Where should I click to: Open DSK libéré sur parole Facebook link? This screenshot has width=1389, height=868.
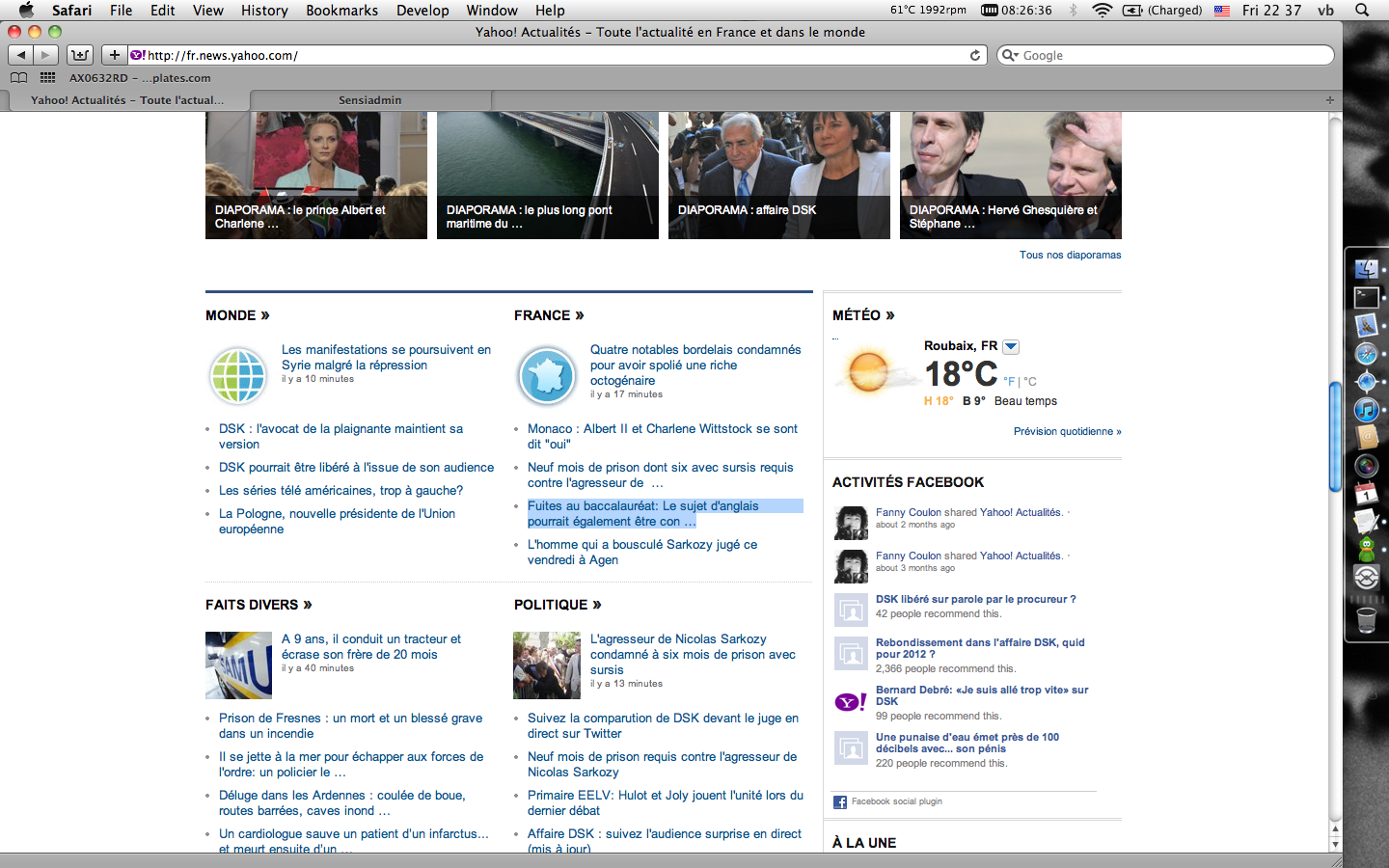tap(975, 599)
